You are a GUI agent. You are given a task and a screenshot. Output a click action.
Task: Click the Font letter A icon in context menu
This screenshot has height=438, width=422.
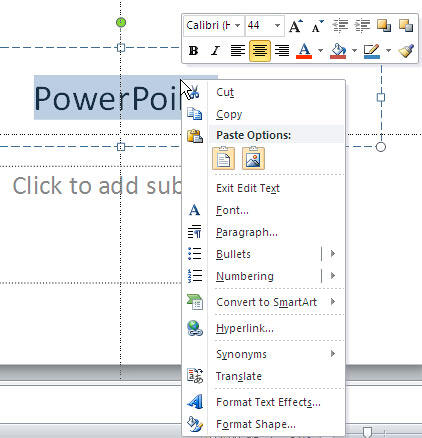click(194, 210)
